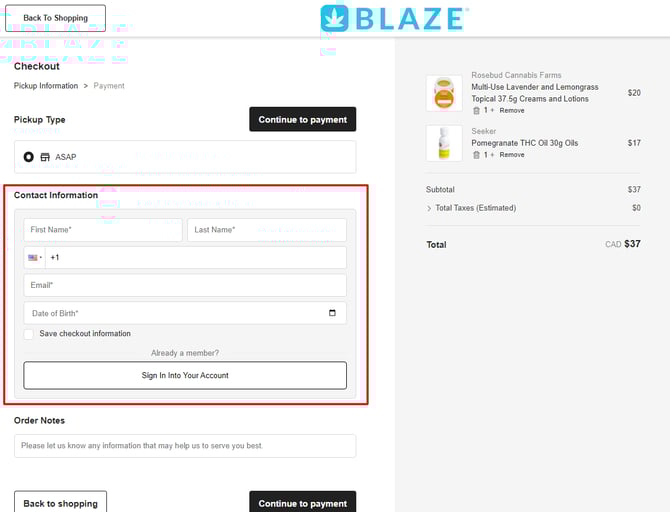Click the top Continue to payment button
Image resolution: width=670 pixels, height=512 pixels.
tap(302, 119)
